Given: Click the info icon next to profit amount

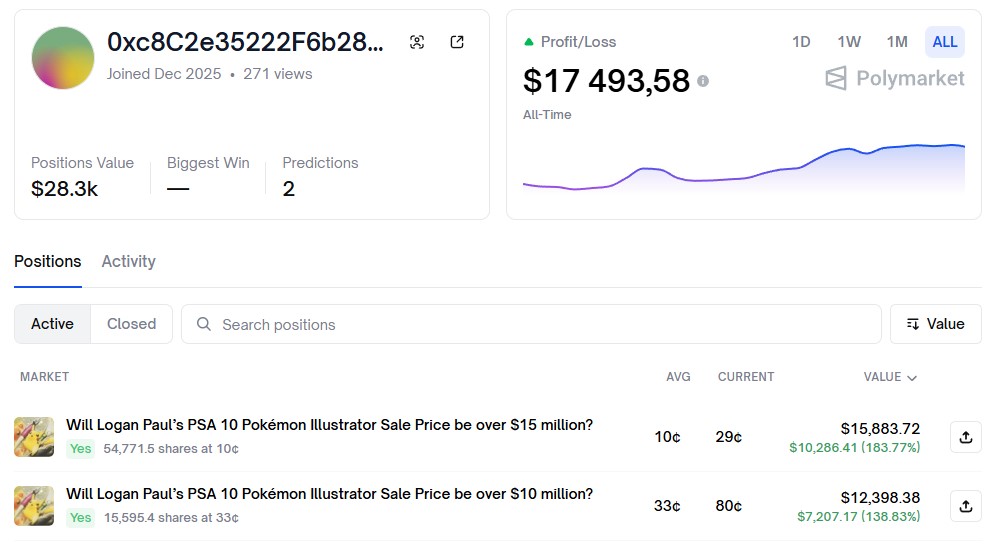Looking at the screenshot, I should 703,81.
